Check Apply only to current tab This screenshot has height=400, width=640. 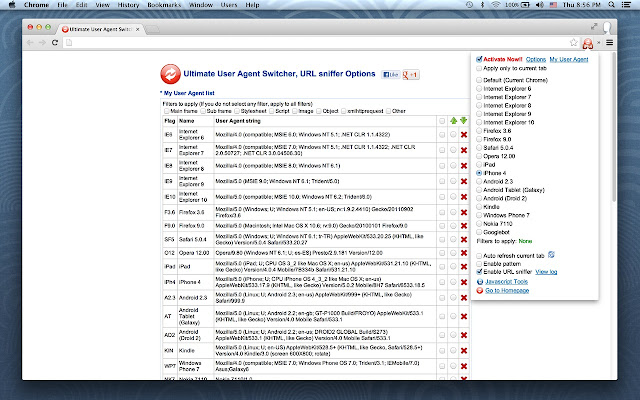click(479, 68)
